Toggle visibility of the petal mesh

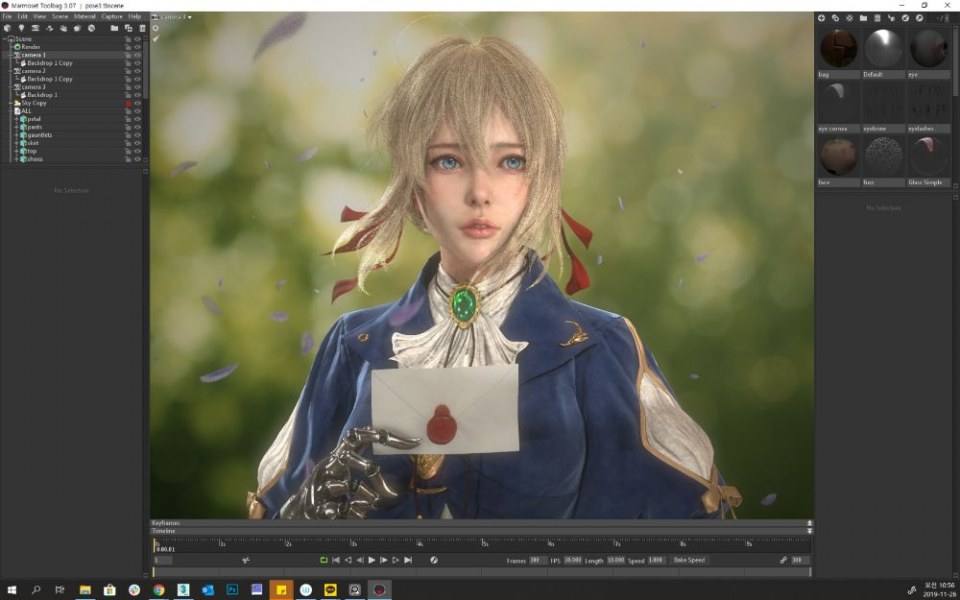click(x=138, y=119)
